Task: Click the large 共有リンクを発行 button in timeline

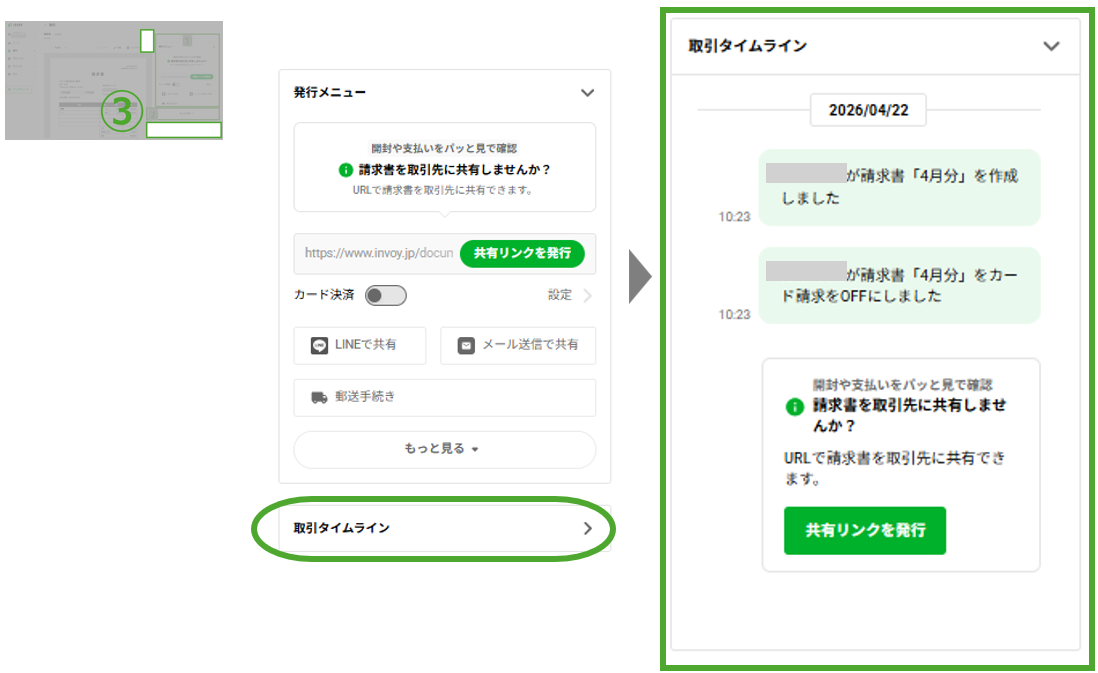Action: coord(865,530)
